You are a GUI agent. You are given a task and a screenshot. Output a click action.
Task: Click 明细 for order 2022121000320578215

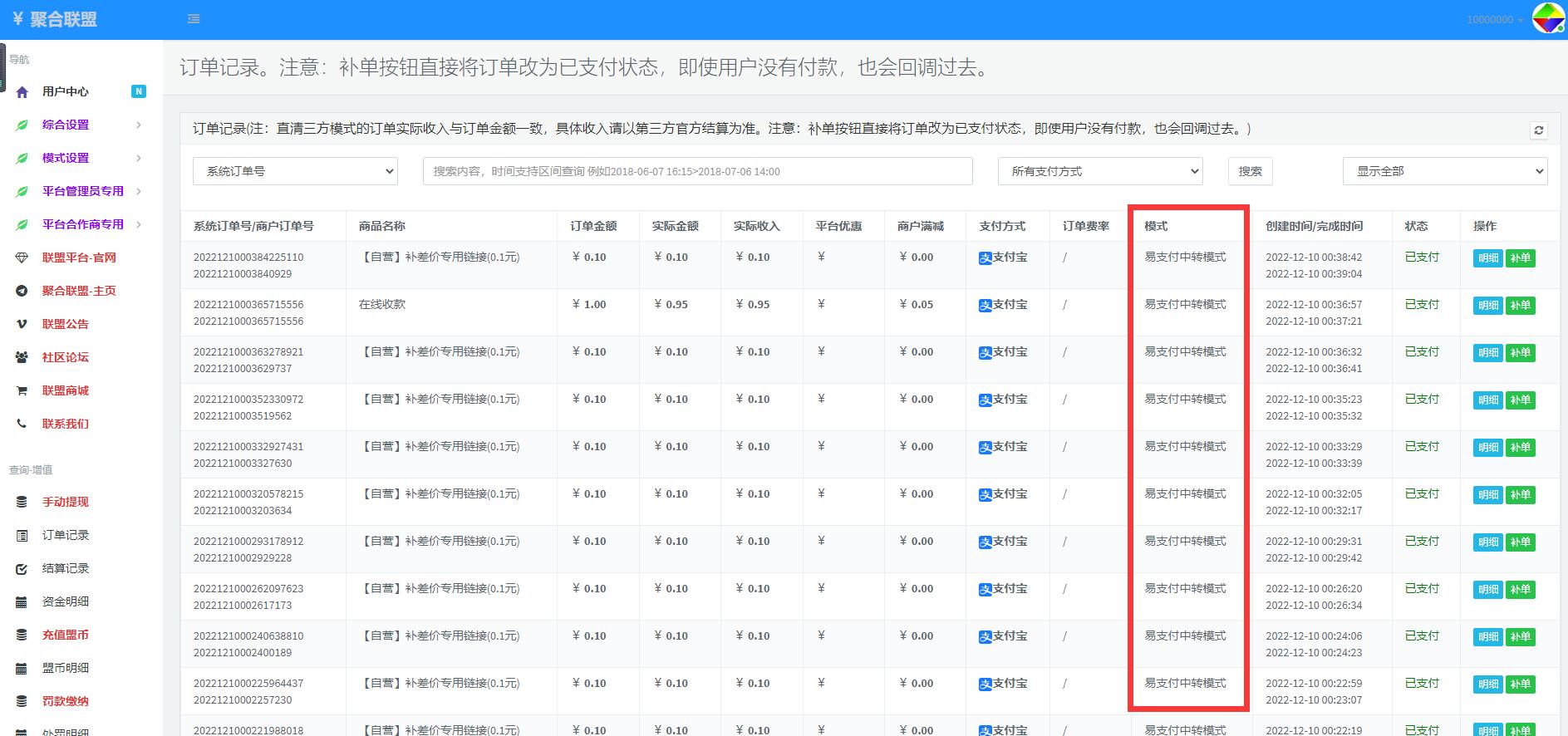[1487, 495]
